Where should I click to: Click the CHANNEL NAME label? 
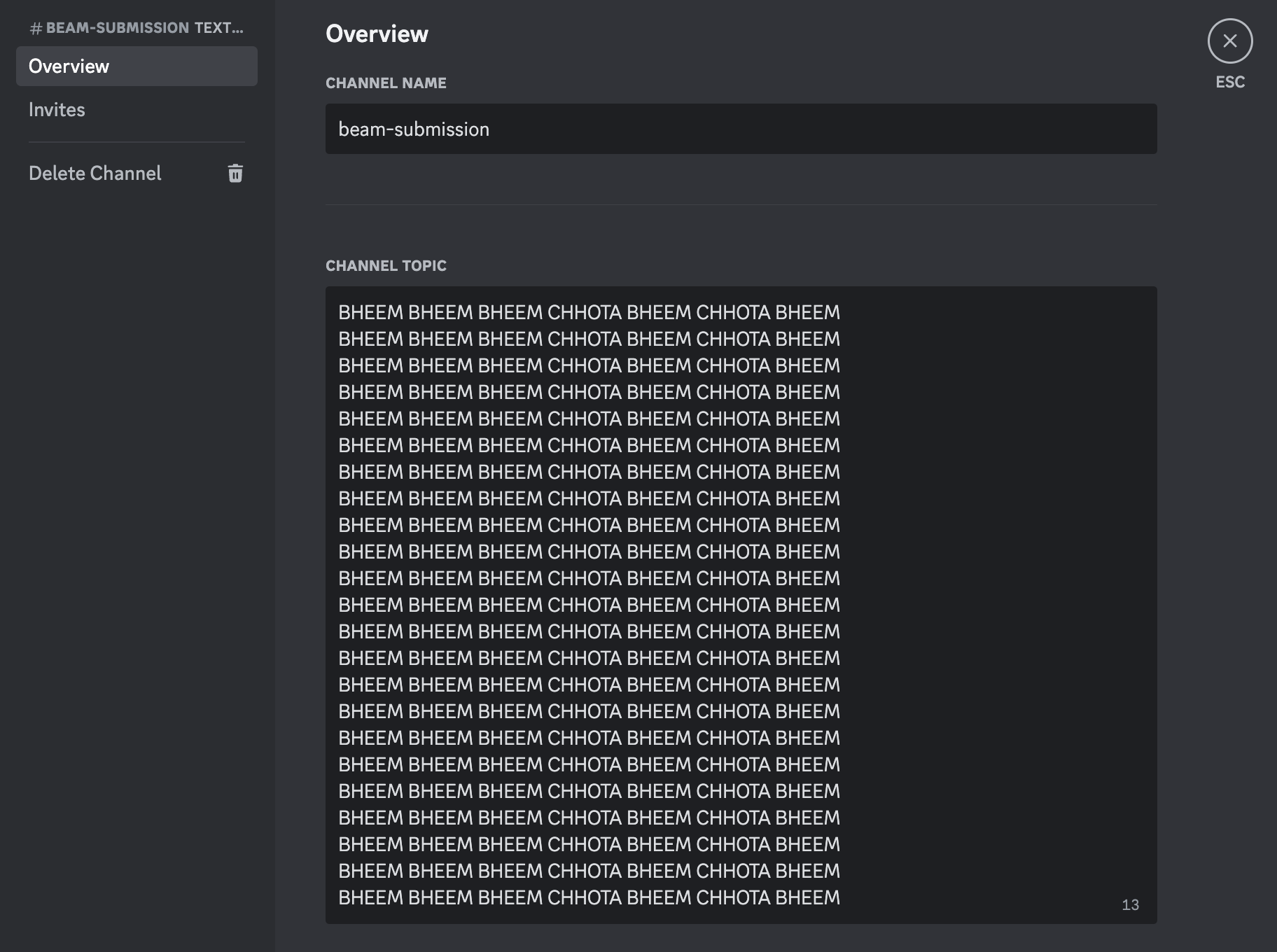click(386, 83)
